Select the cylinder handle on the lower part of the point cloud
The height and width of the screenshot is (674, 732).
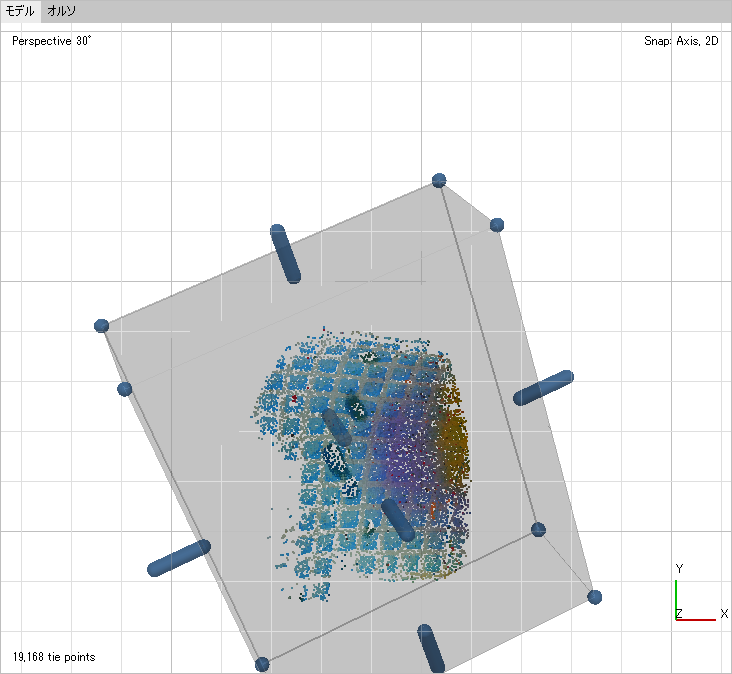point(398,520)
